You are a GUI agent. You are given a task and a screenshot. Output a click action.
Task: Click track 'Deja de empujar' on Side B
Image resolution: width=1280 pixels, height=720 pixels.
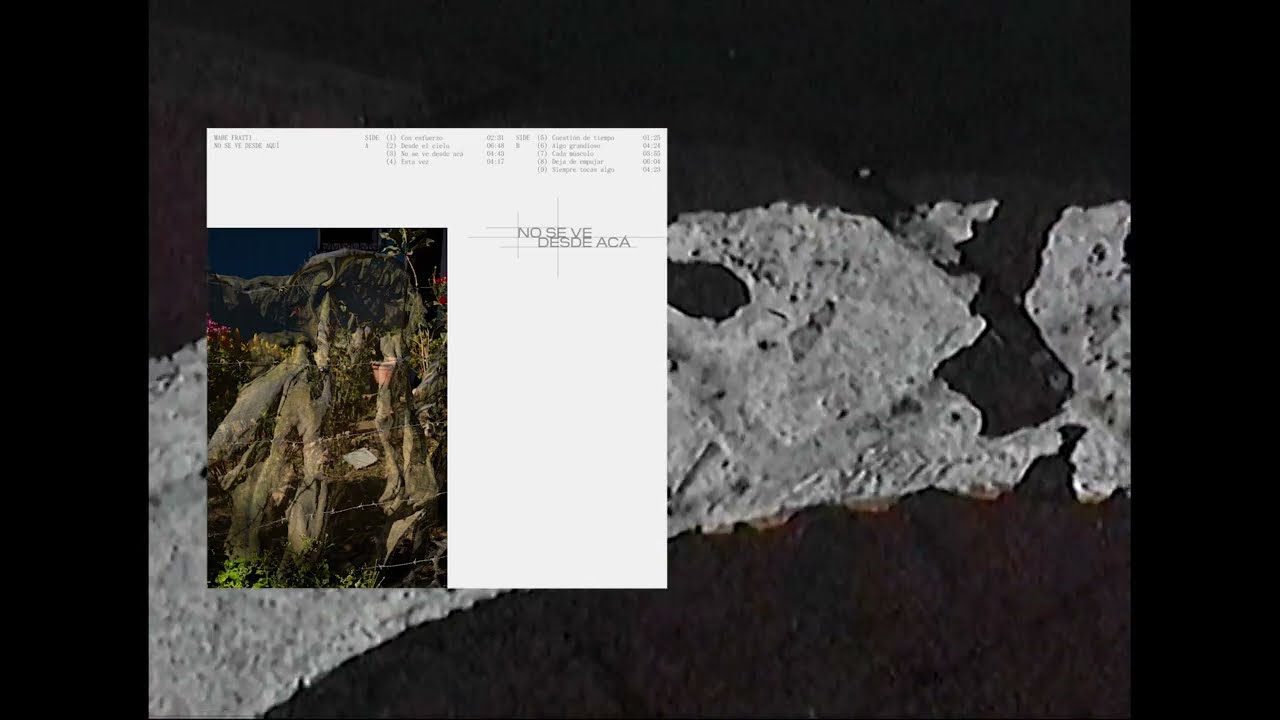click(578, 162)
